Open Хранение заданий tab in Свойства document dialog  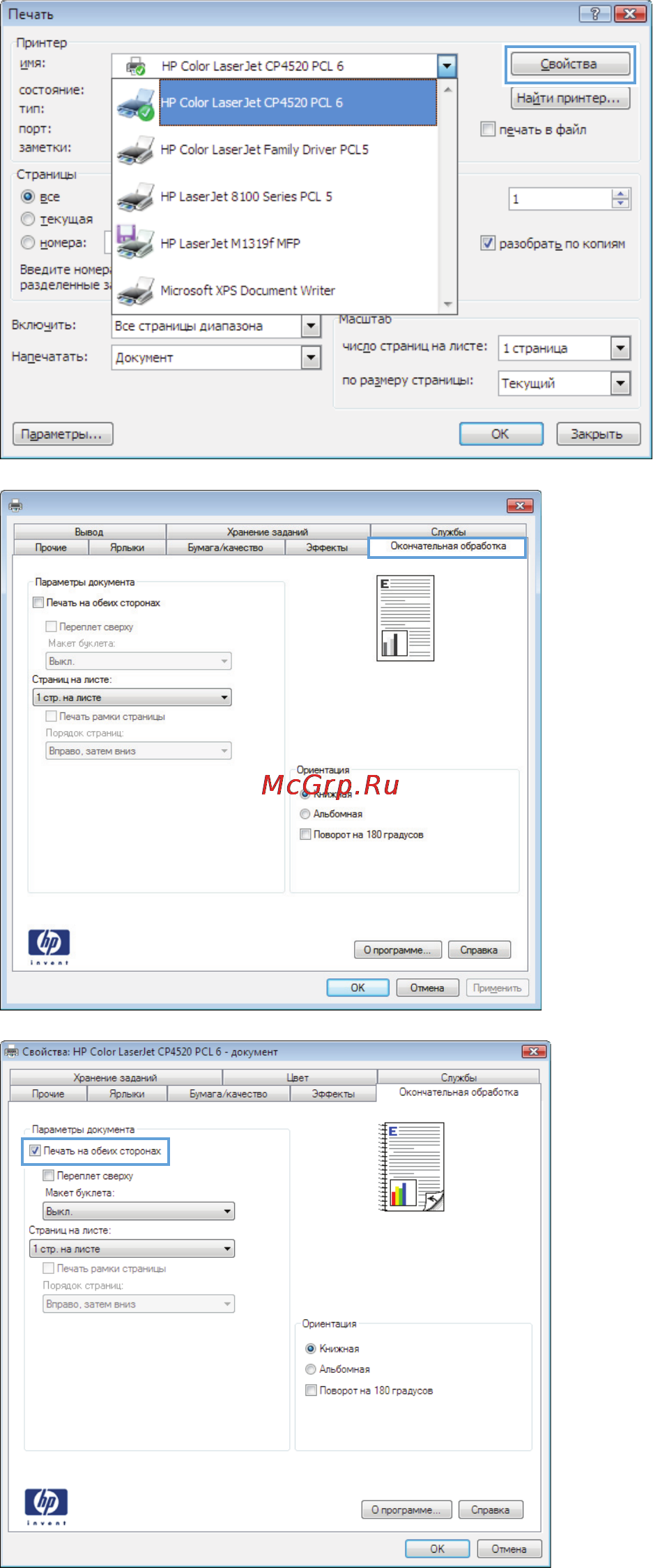pos(116,1077)
